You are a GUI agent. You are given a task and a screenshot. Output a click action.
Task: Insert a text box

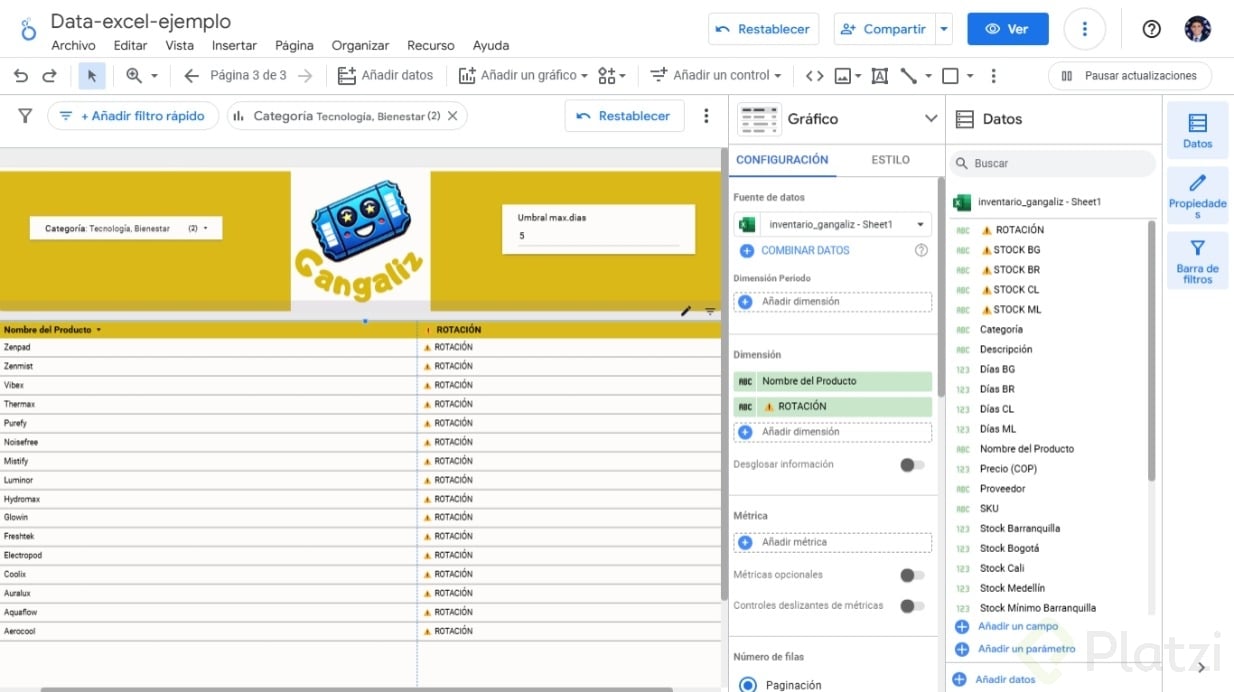pyautogui.click(x=880, y=76)
